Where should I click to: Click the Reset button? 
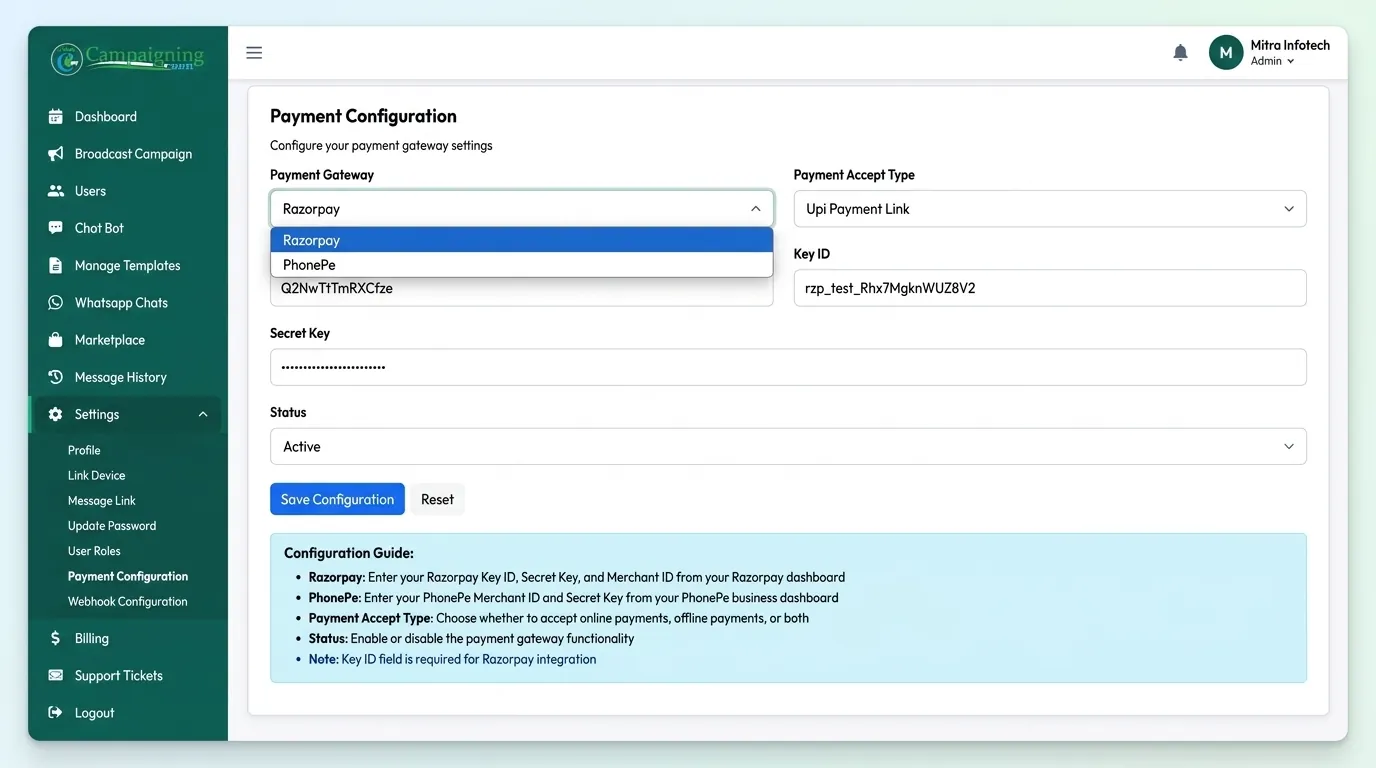click(437, 499)
